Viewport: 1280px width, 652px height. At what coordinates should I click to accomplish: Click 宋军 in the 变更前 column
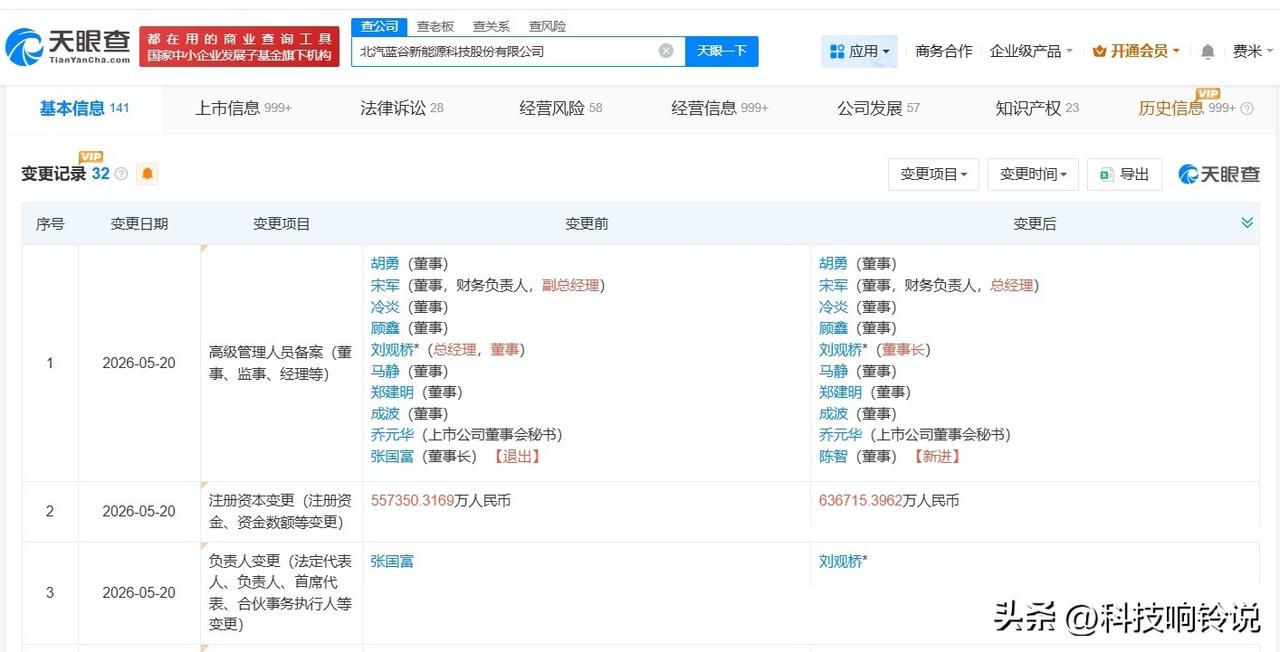(x=385, y=285)
